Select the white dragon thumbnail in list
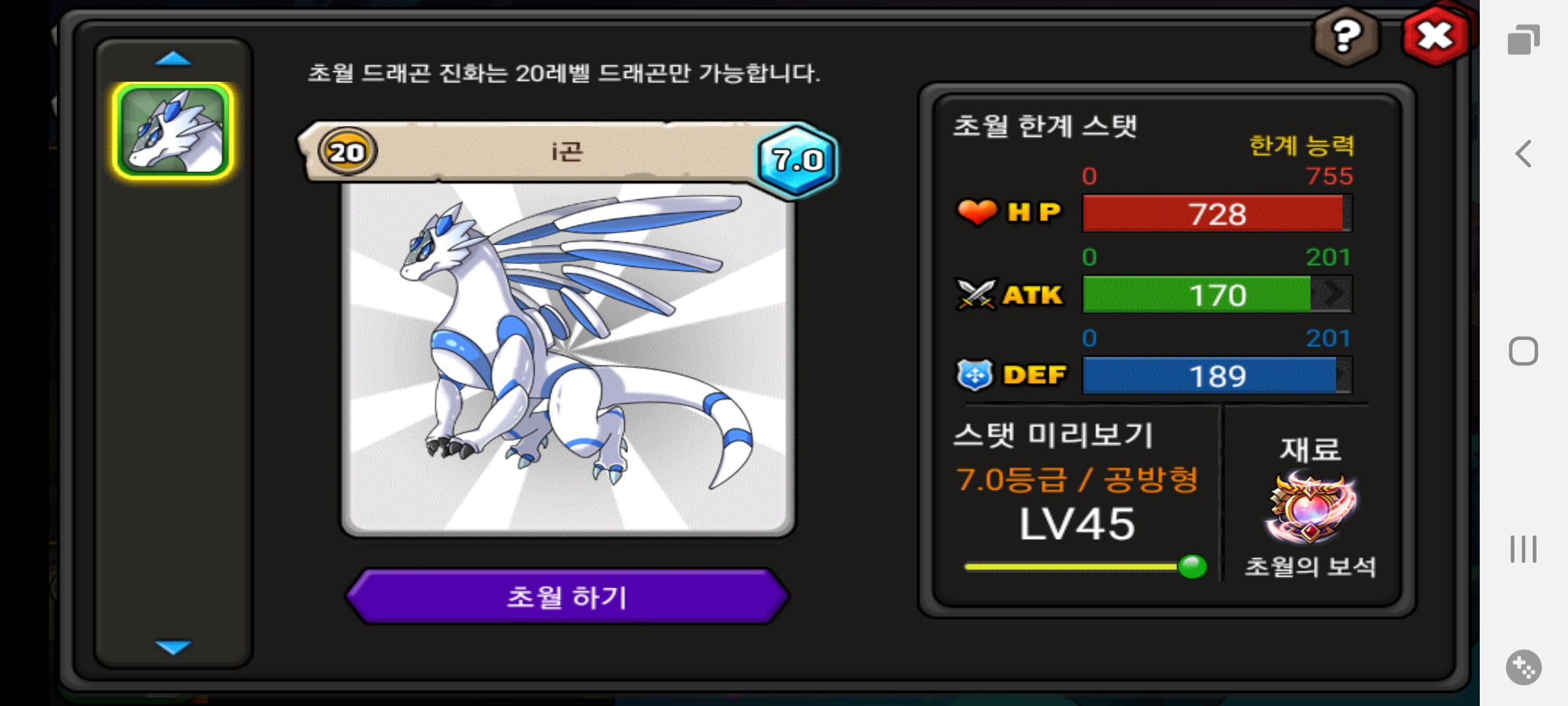 (x=173, y=131)
